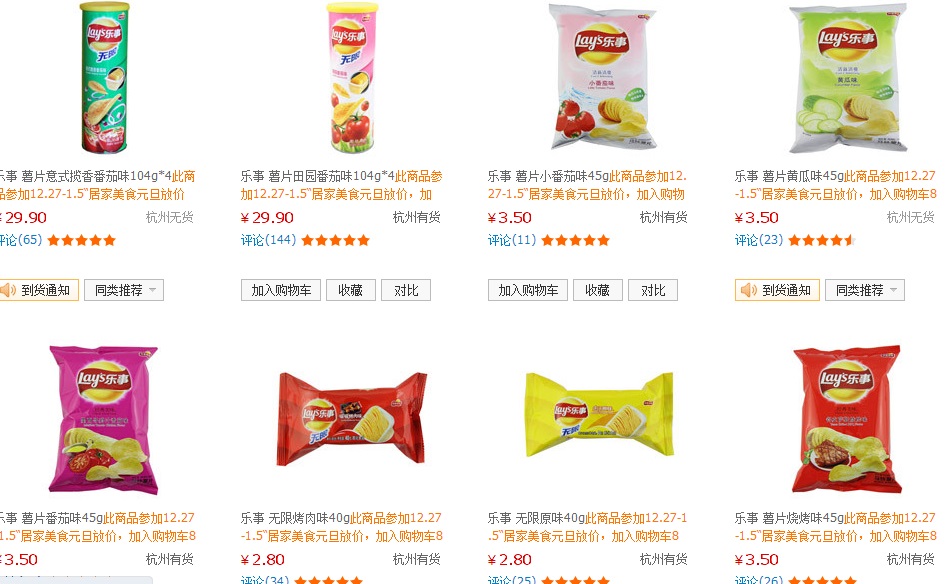Click the five stars beside 评论(144)
The image size is (945, 584).
pyautogui.click(x=335, y=240)
